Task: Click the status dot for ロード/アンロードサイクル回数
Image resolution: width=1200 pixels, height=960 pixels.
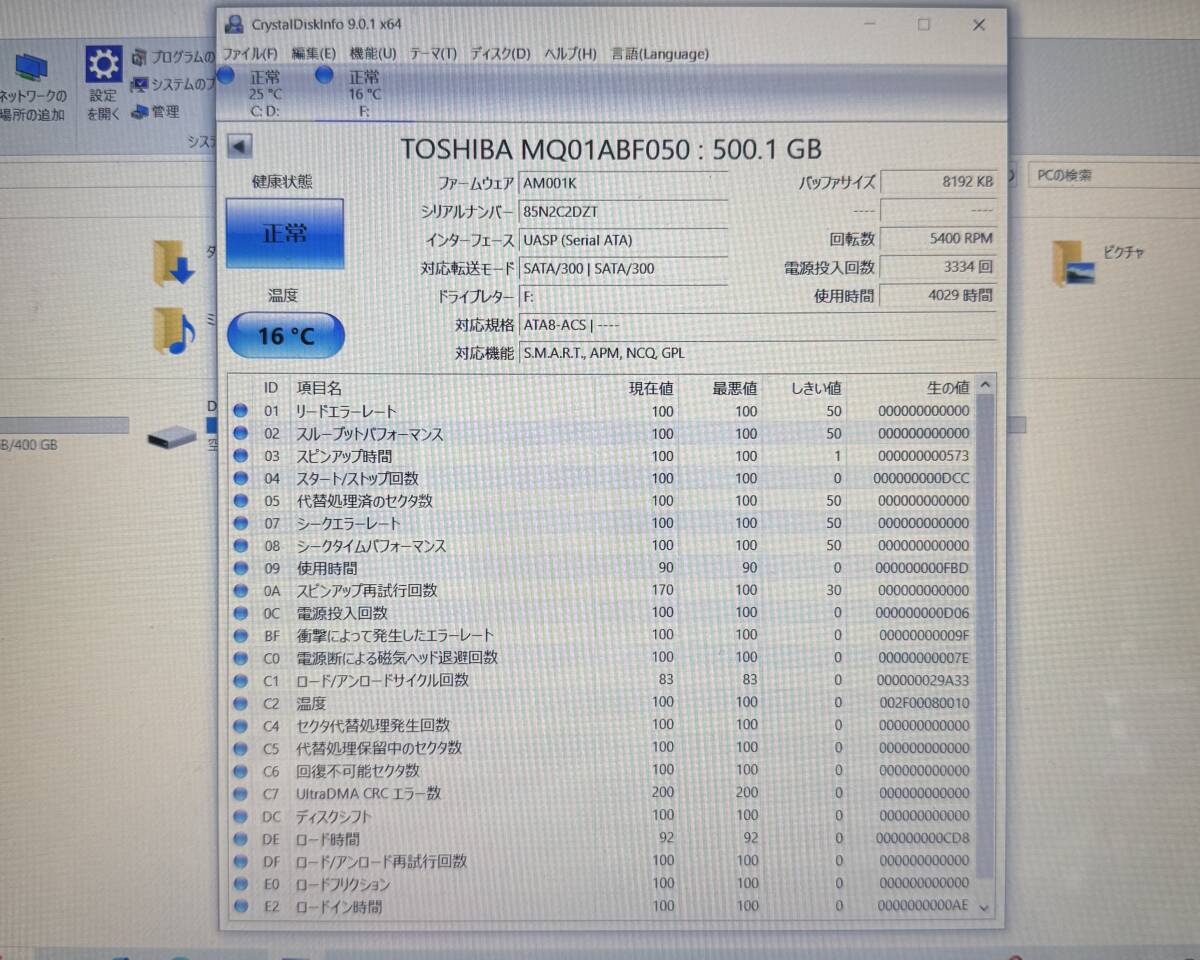Action: (241, 680)
